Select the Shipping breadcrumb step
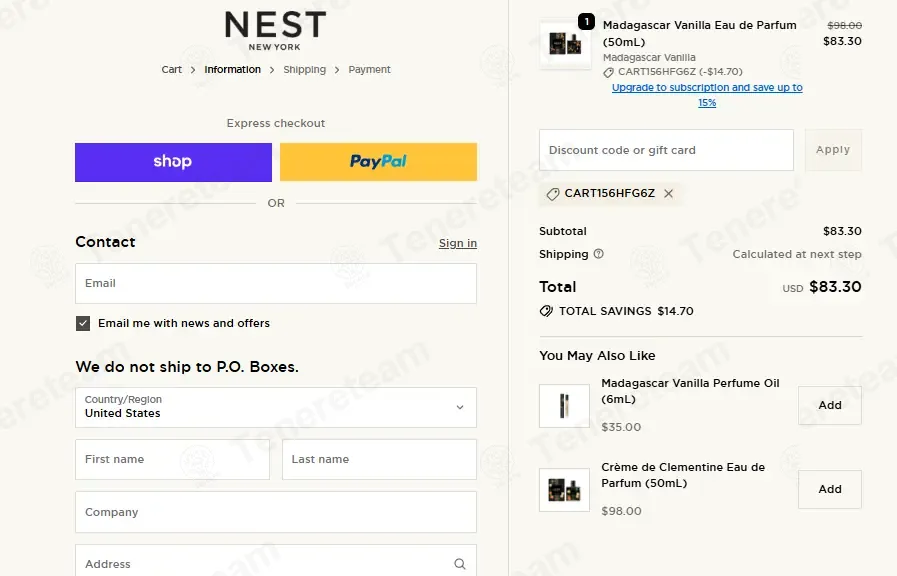This screenshot has height=576, width=897. [x=304, y=70]
